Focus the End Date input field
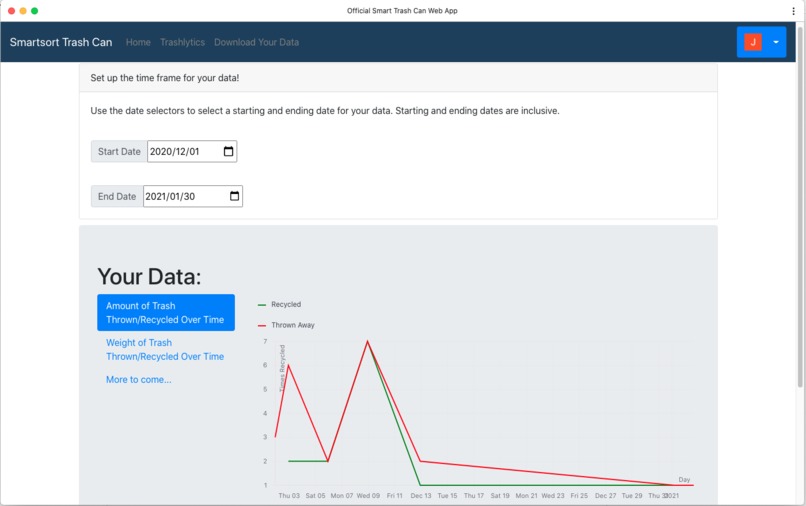806x506 pixels. [x=193, y=196]
